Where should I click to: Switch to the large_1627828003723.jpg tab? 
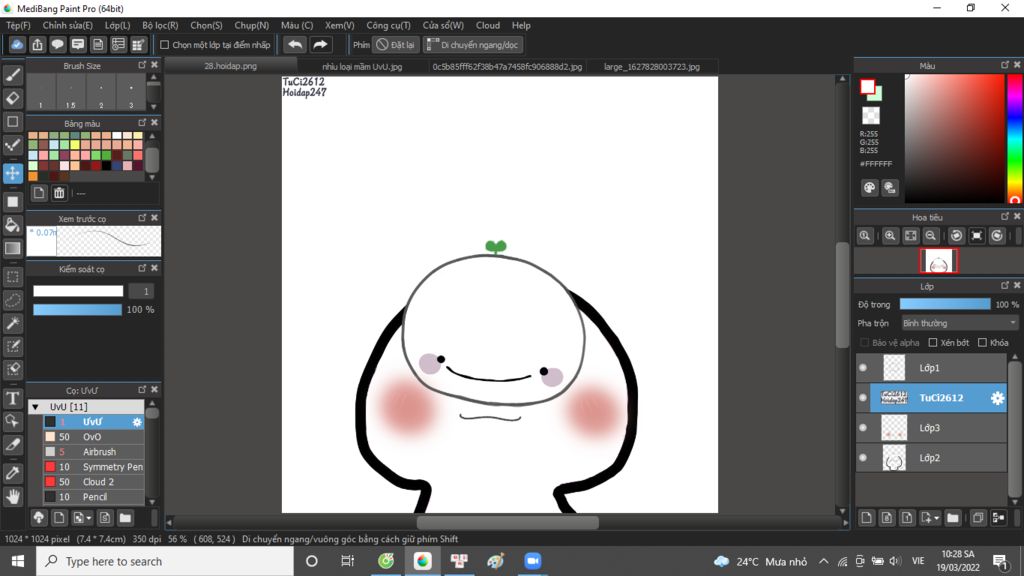(652, 67)
